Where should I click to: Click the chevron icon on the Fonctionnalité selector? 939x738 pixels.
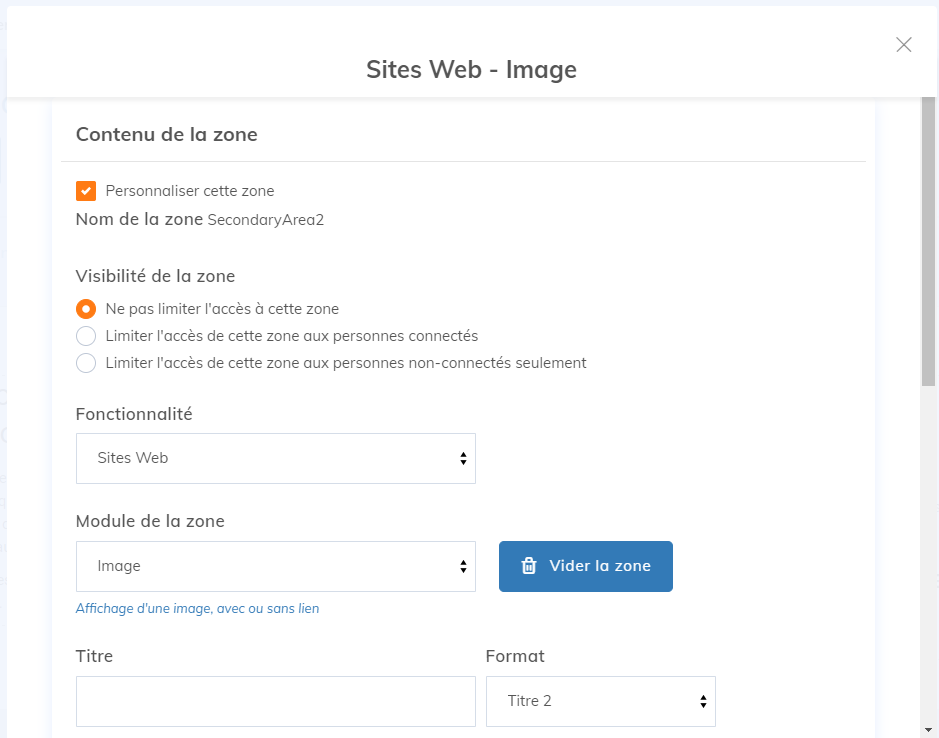pyautogui.click(x=462, y=458)
